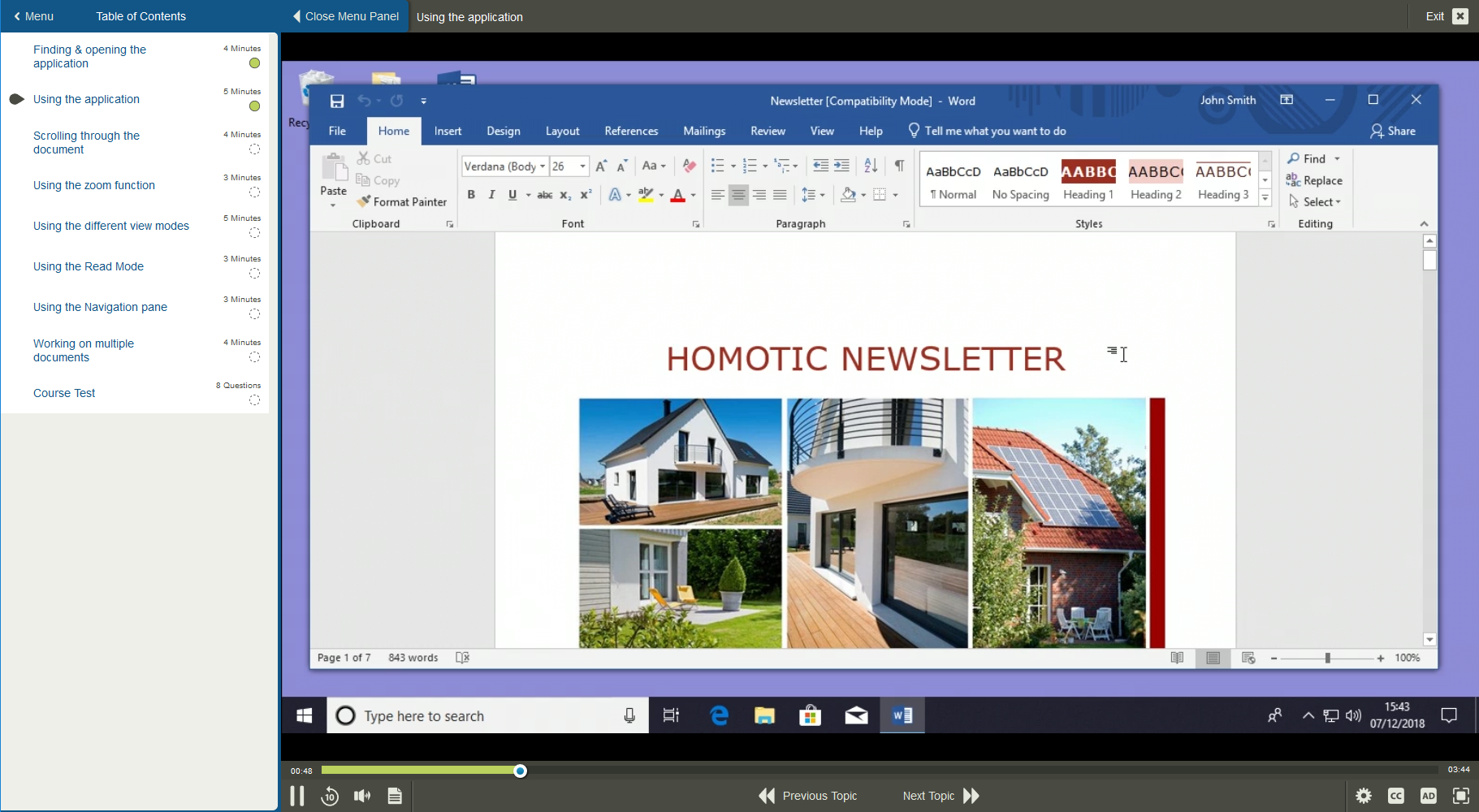Click the Font Color icon
The image size is (1479, 812).
click(679, 195)
